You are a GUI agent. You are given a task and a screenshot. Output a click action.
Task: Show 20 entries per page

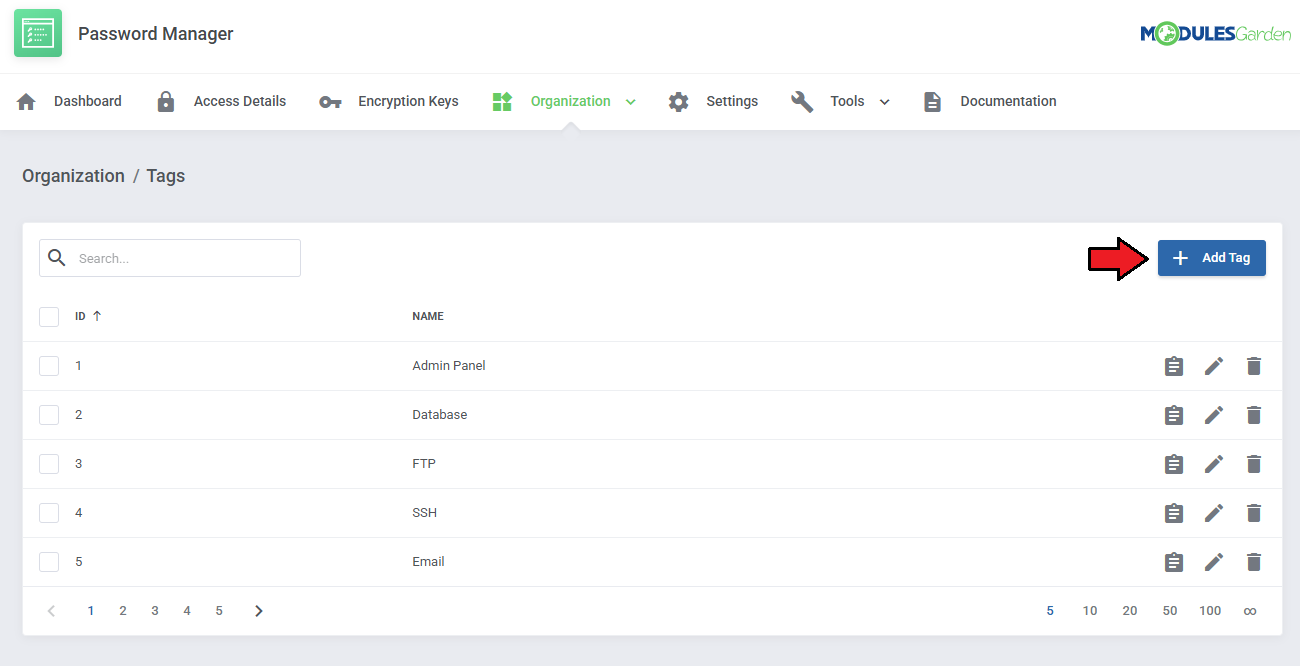tap(1130, 611)
